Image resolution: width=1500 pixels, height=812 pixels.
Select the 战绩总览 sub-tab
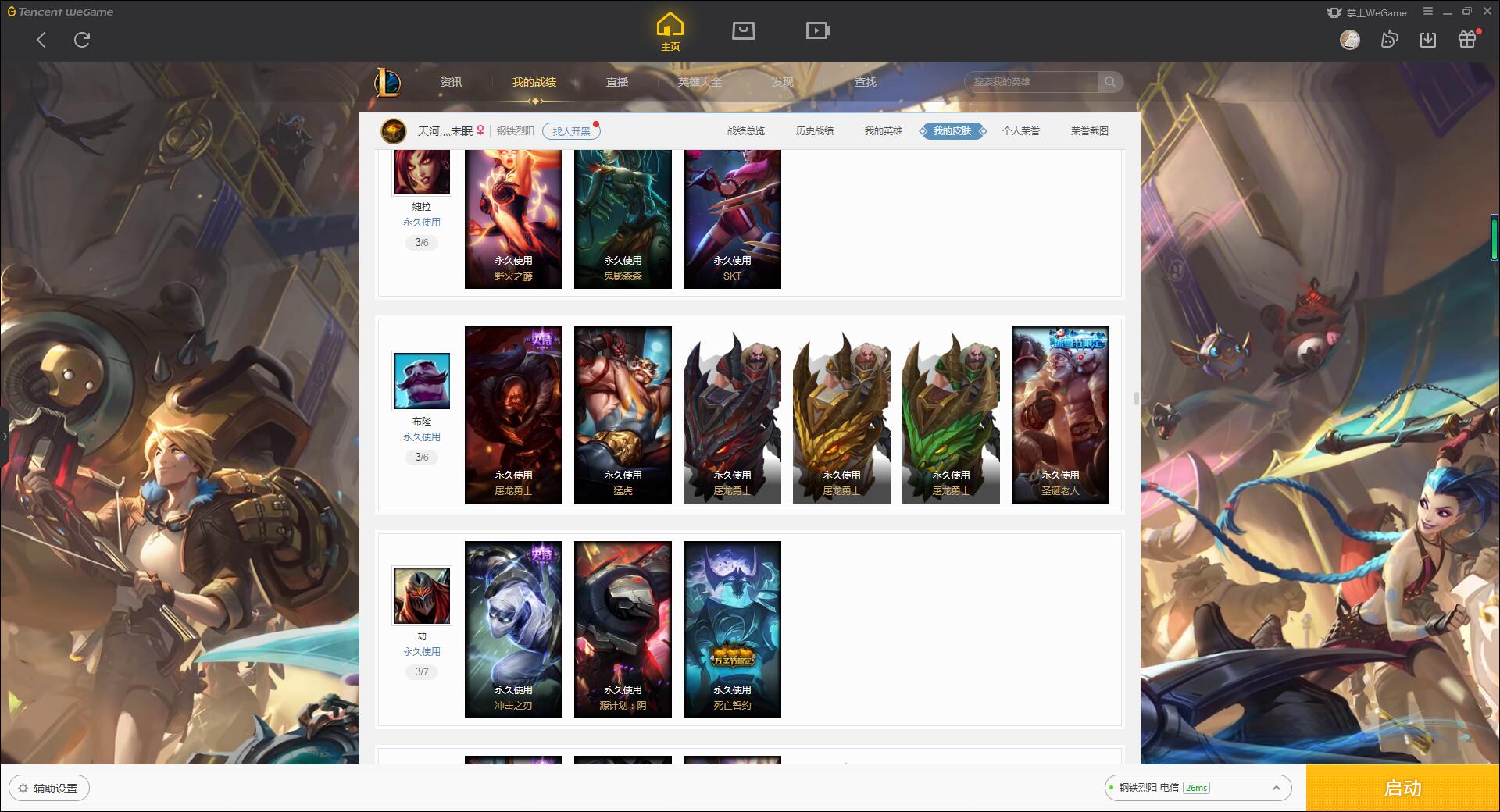tap(746, 131)
